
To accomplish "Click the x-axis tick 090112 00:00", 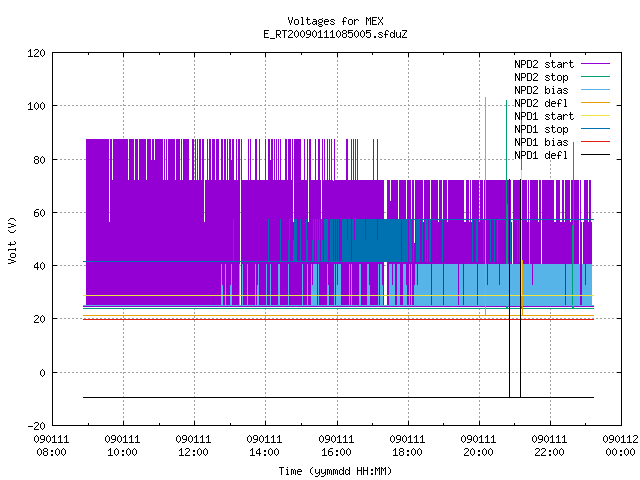I will click(620, 446).
